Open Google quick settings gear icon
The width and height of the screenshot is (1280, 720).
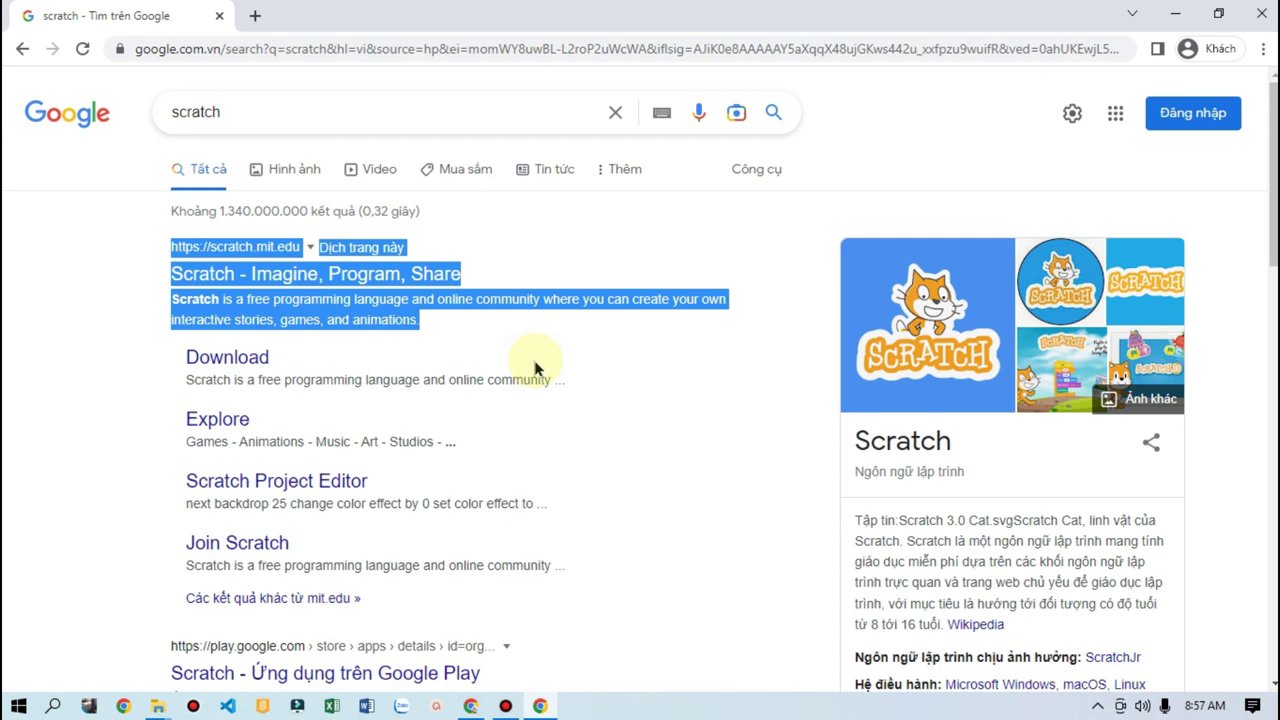(1072, 113)
